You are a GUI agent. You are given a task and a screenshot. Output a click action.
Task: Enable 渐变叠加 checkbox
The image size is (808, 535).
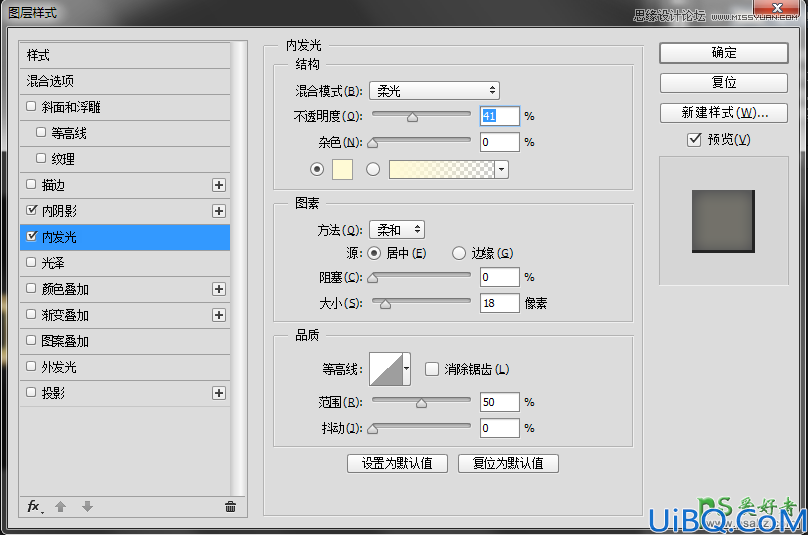pyautogui.click(x=31, y=314)
